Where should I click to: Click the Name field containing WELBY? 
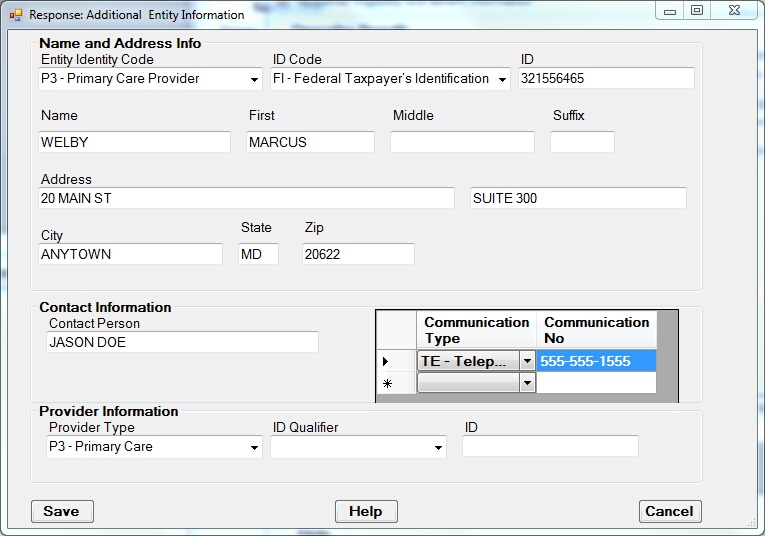coord(134,142)
